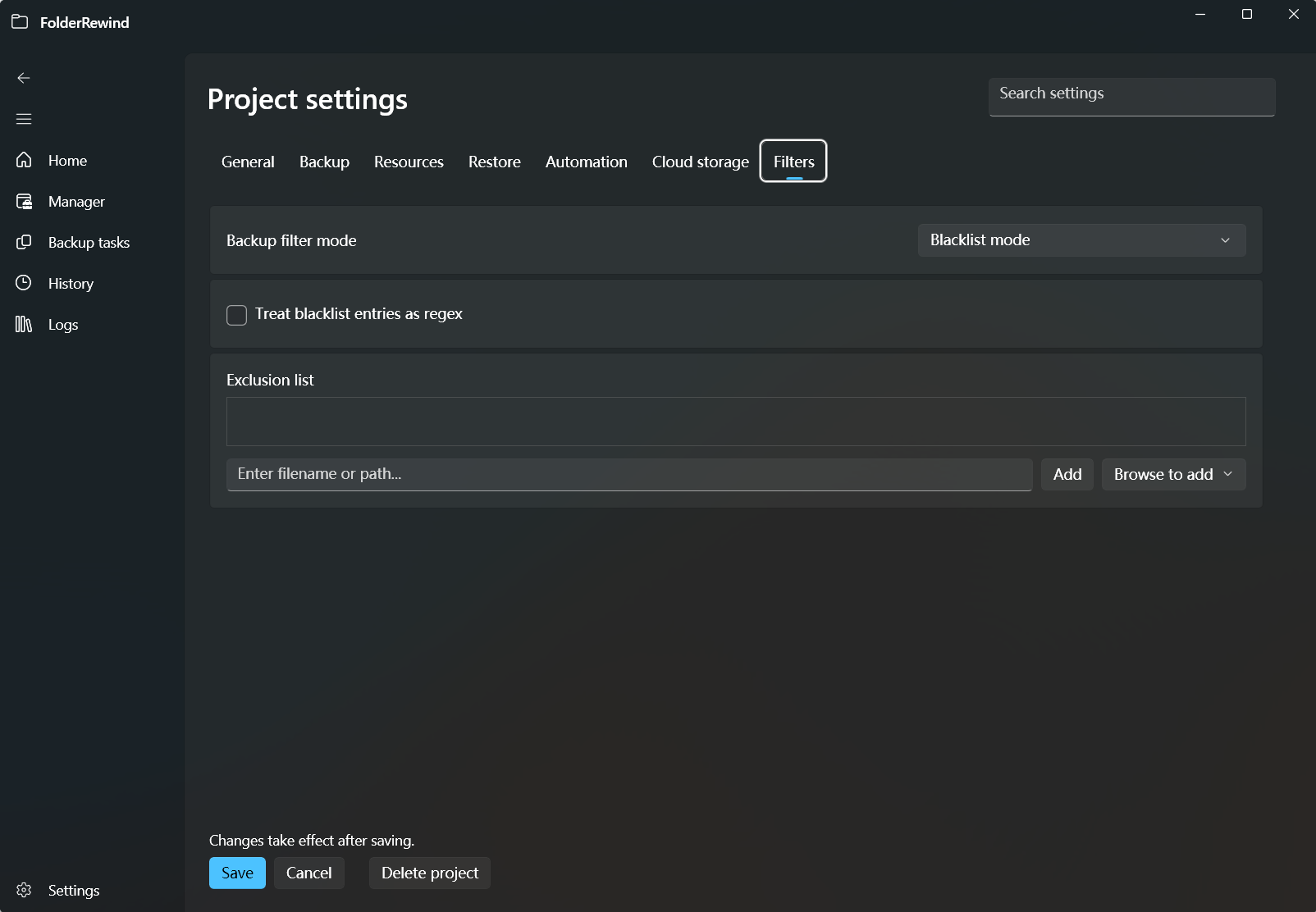Open Home from the sidebar

pyautogui.click(x=92, y=161)
